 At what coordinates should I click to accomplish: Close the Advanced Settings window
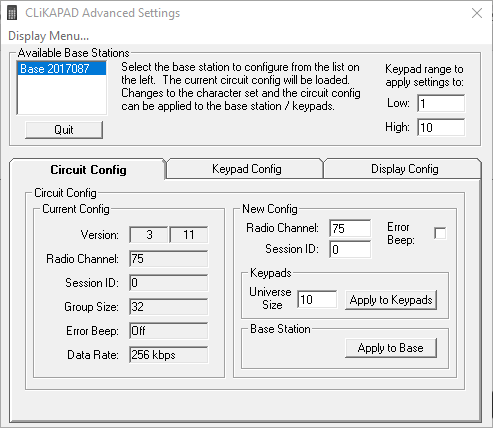coord(477,13)
